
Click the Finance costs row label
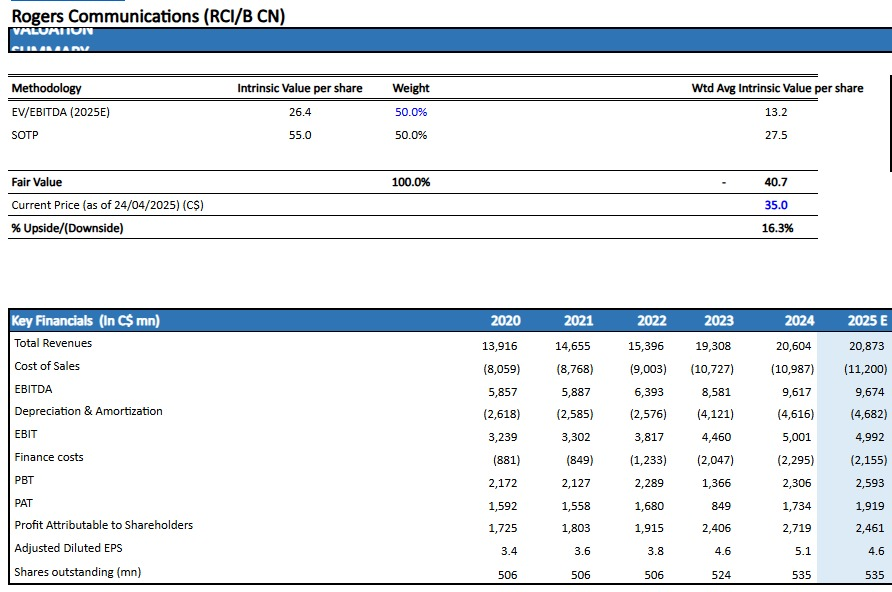click(x=49, y=457)
